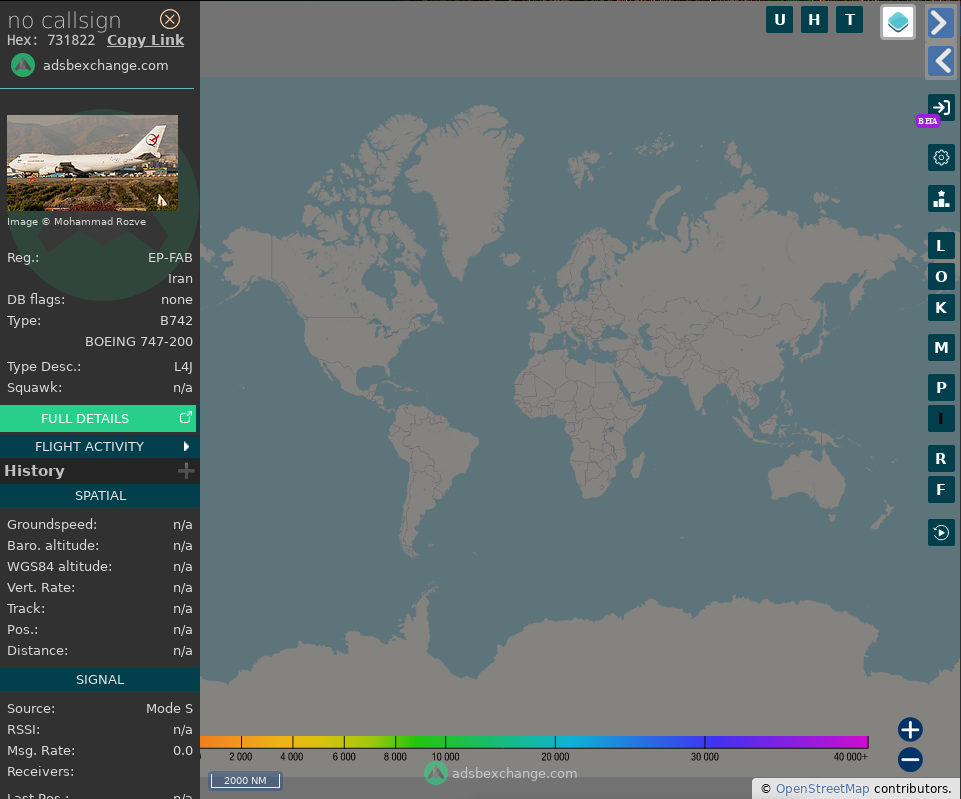Open the map layers selector
The image size is (961, 799).
coord(898,23)
